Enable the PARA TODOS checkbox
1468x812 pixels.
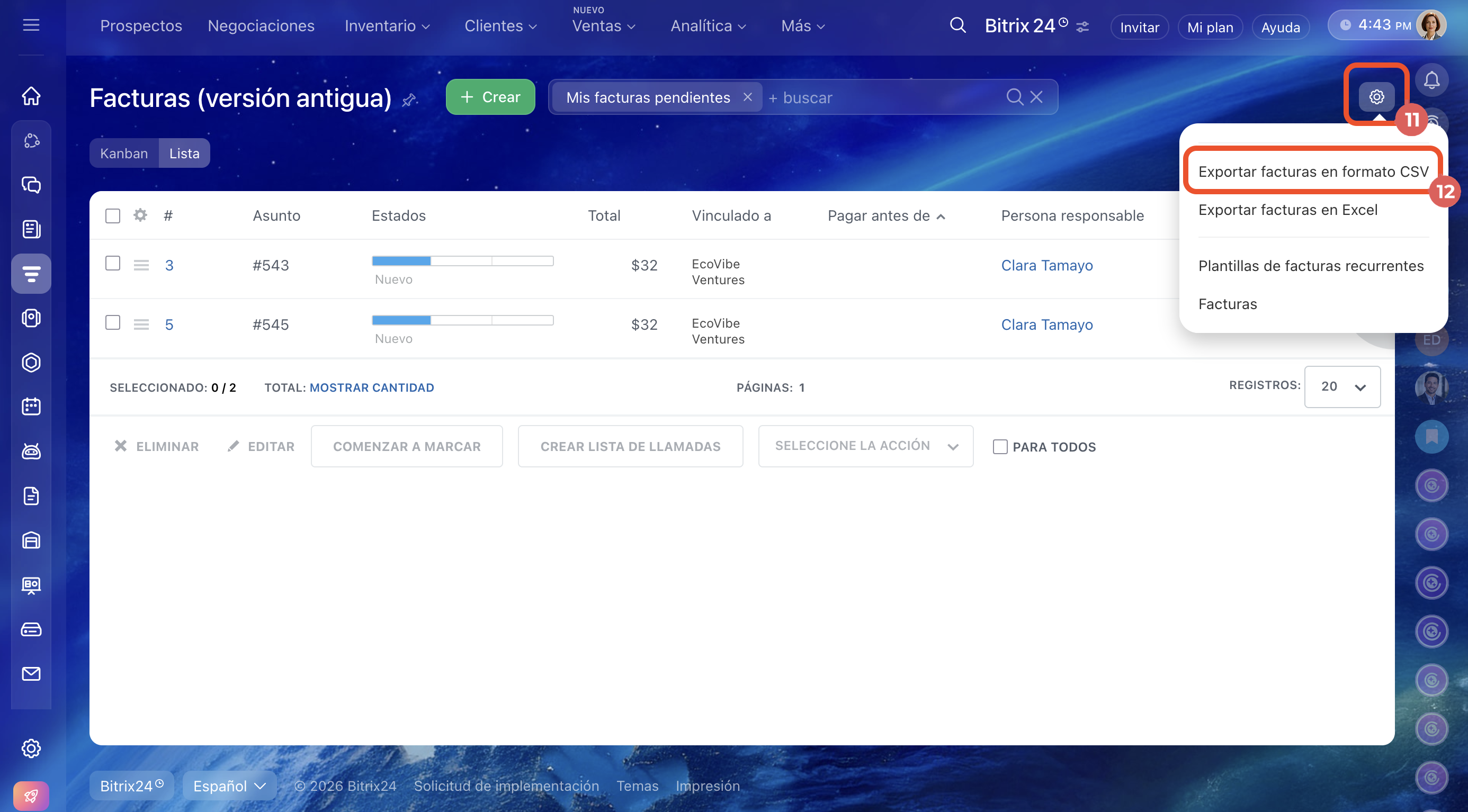[x=999, y=447]
